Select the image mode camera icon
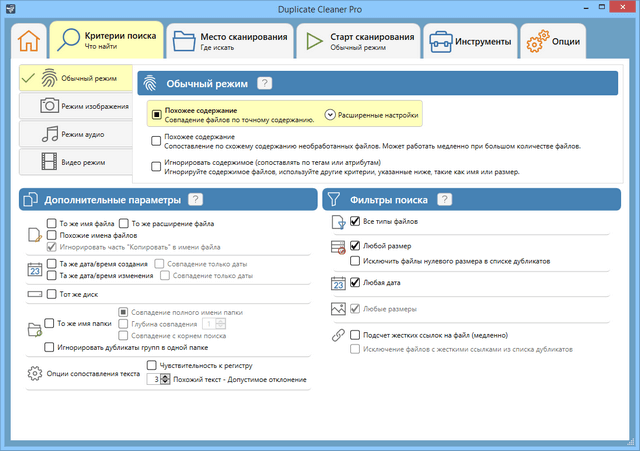 tap(47, 106)
